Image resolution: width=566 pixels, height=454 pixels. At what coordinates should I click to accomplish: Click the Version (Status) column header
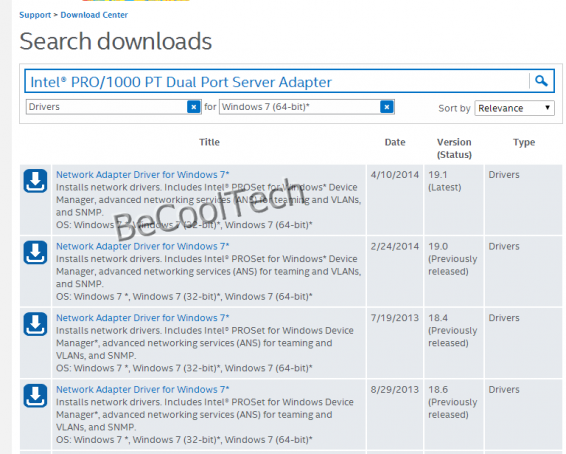coord(454,148)
